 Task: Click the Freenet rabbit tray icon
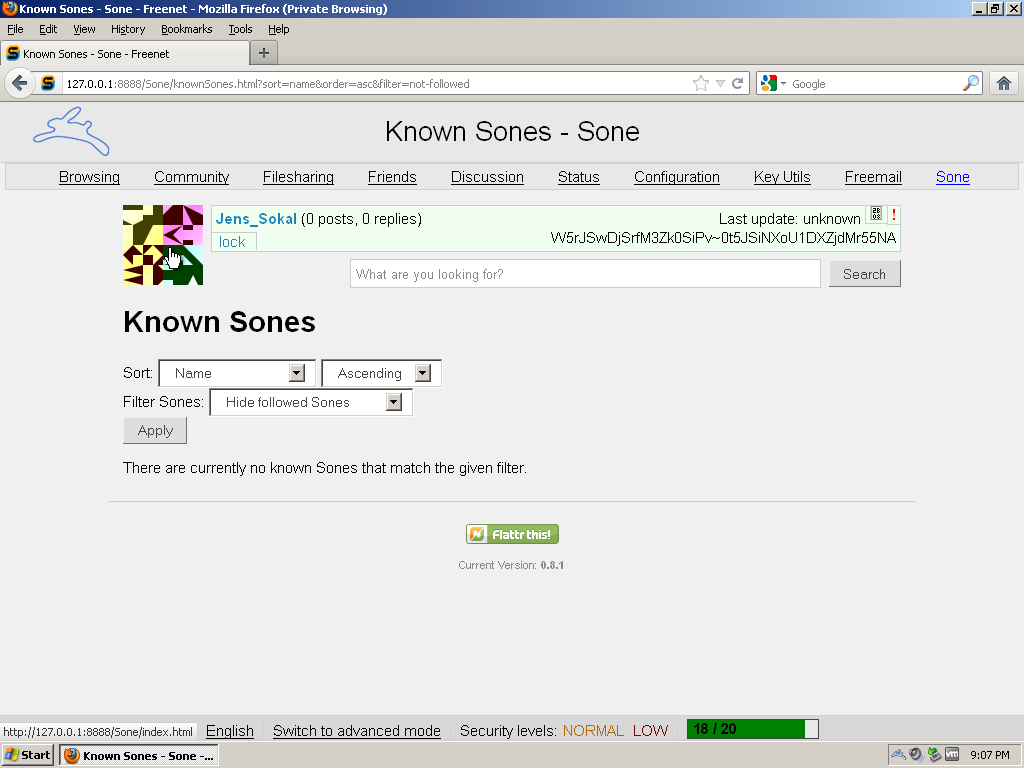pyautogui.click(x=899, y=755)
